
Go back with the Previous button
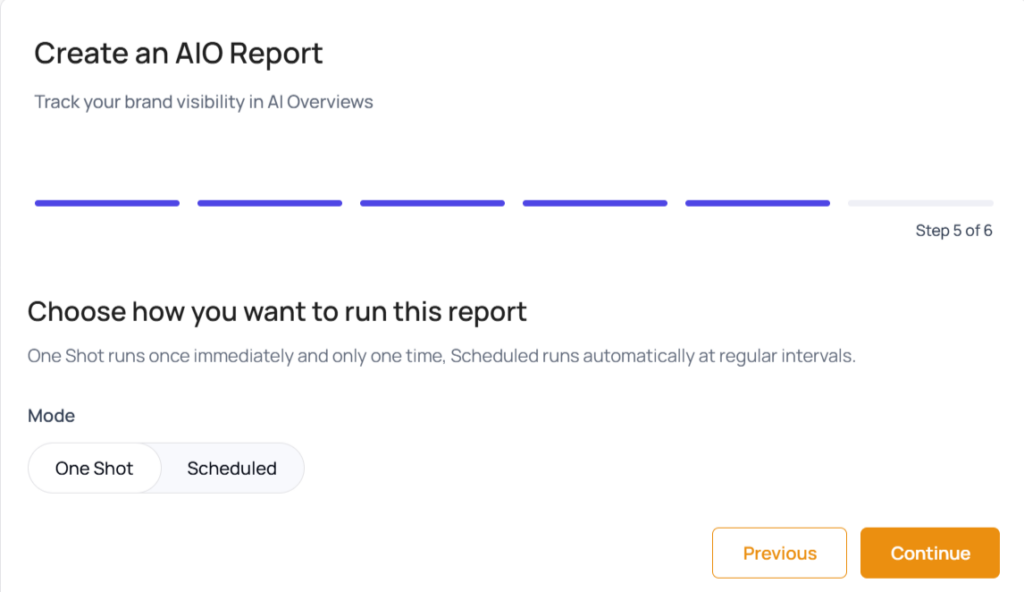pos(779,553)
